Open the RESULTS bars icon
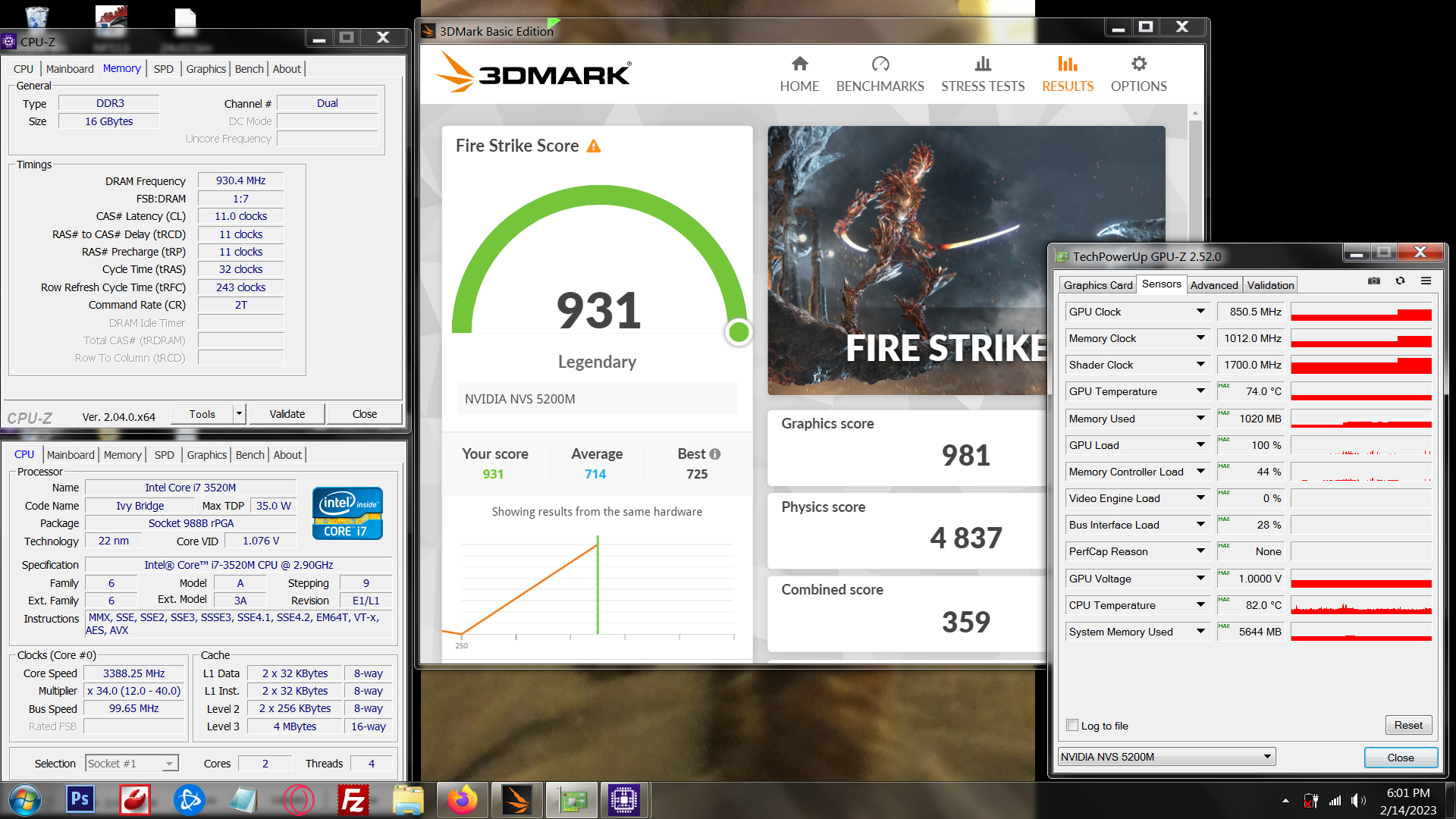This screenshot has height=819, width=1456. point(1067,64)
